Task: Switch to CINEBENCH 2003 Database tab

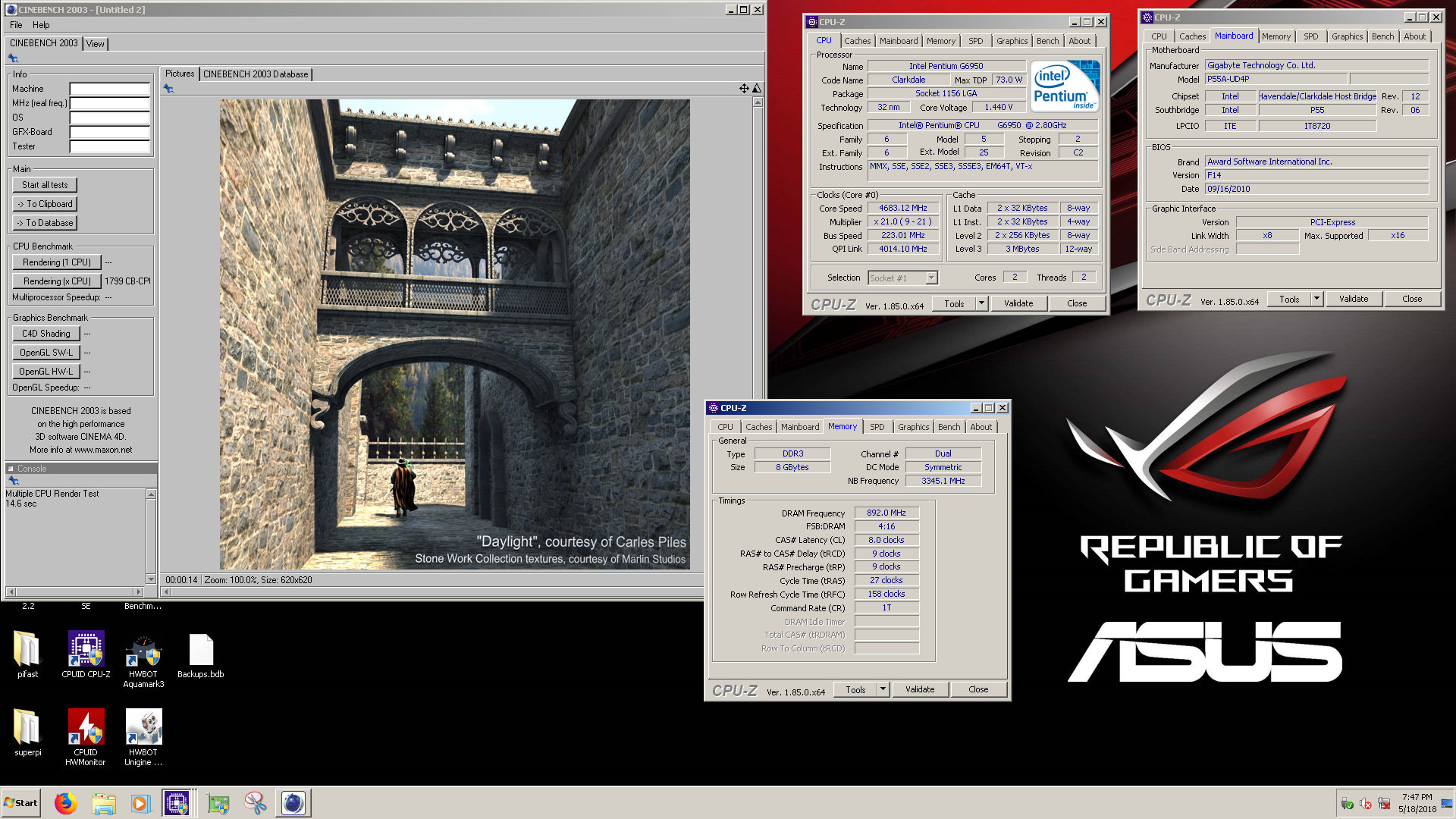Action: [256, 74]
